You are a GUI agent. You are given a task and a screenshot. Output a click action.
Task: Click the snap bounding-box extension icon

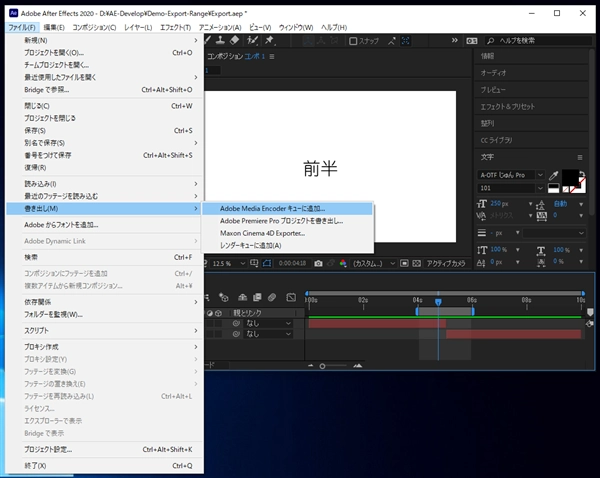click(406, 41)
